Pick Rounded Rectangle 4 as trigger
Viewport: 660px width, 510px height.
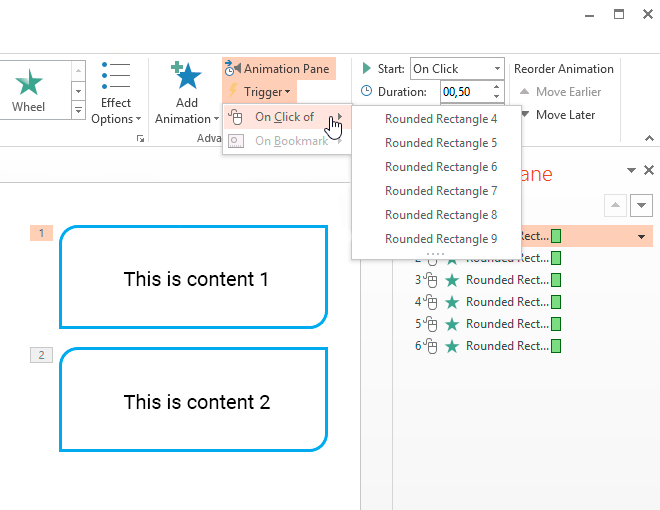(x=440, y=119)
